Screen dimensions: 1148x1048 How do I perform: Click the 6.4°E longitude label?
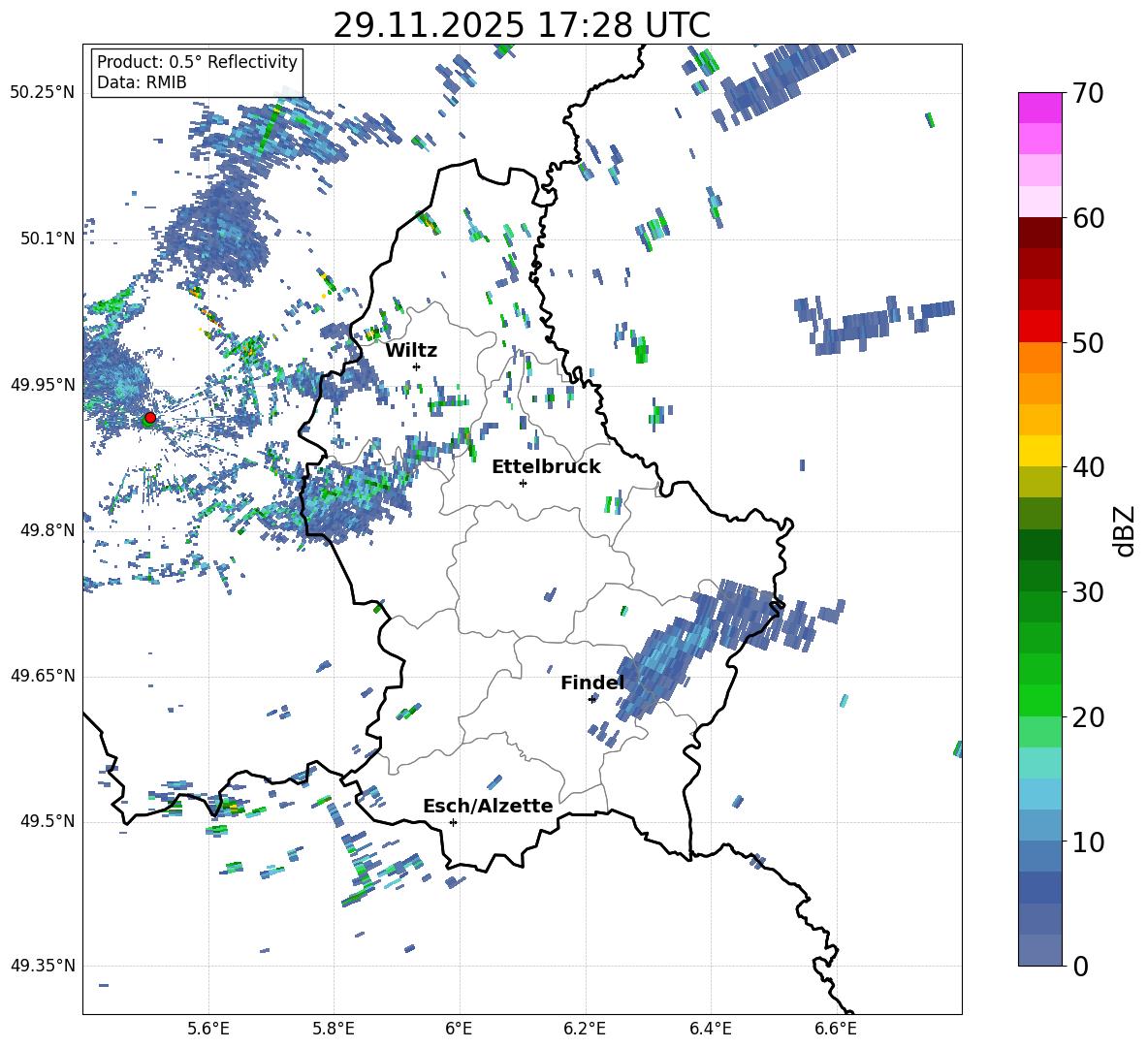click(x=710, y=1029)
